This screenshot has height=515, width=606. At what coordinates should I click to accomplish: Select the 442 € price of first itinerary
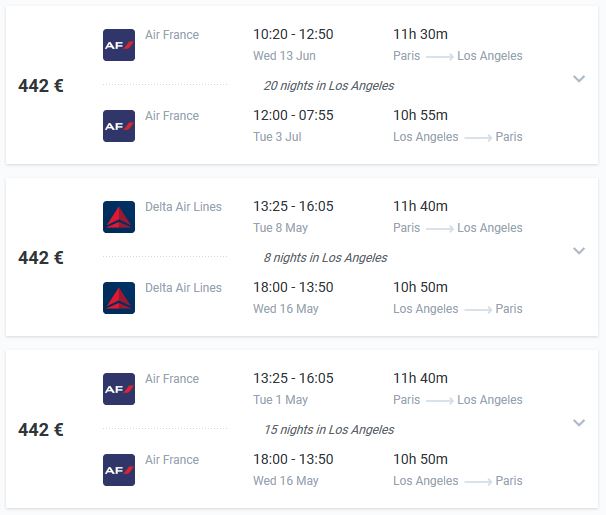pyautogui.click(x=41, y=86)
